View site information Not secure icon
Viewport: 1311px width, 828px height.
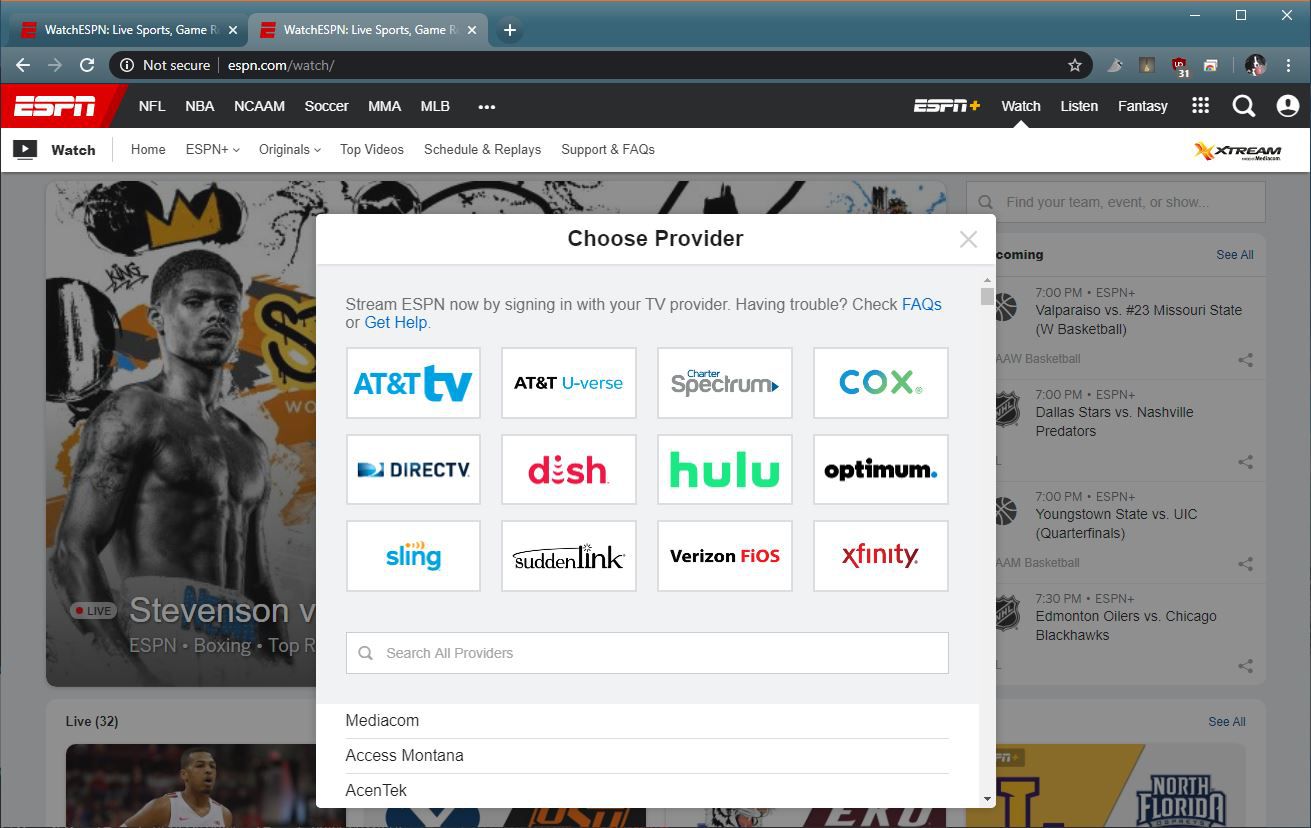pyautogui.click(x=127, y=65)
